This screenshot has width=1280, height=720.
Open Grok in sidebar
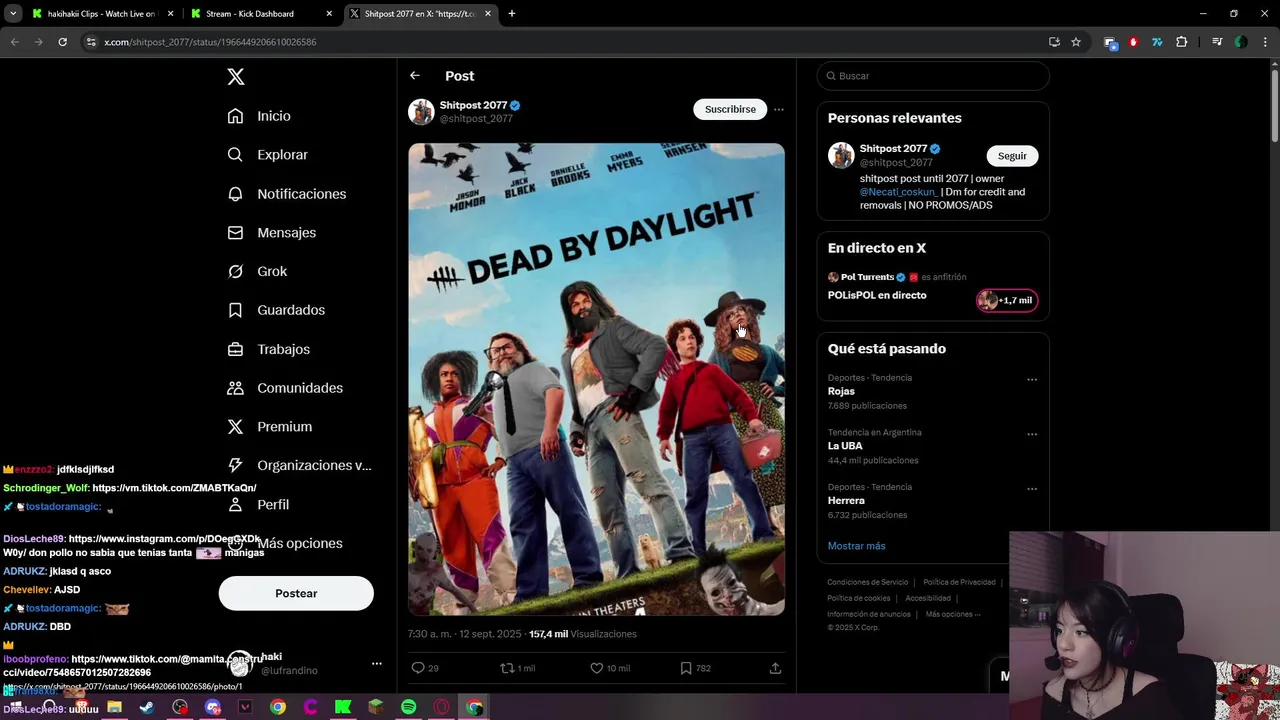pos(257,271)
